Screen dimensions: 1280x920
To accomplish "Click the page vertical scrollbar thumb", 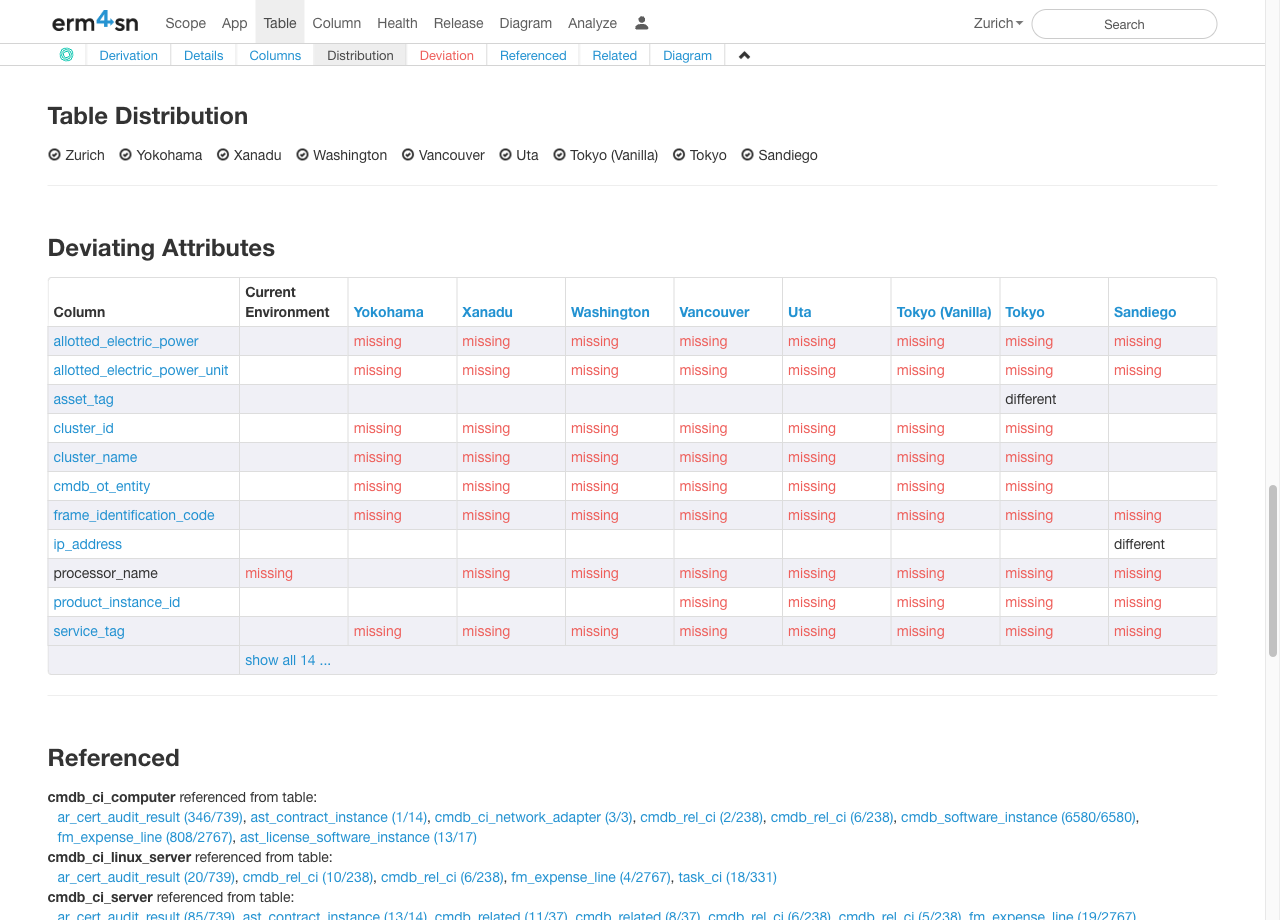I will pyautogui.click(x=1273, y=570).
